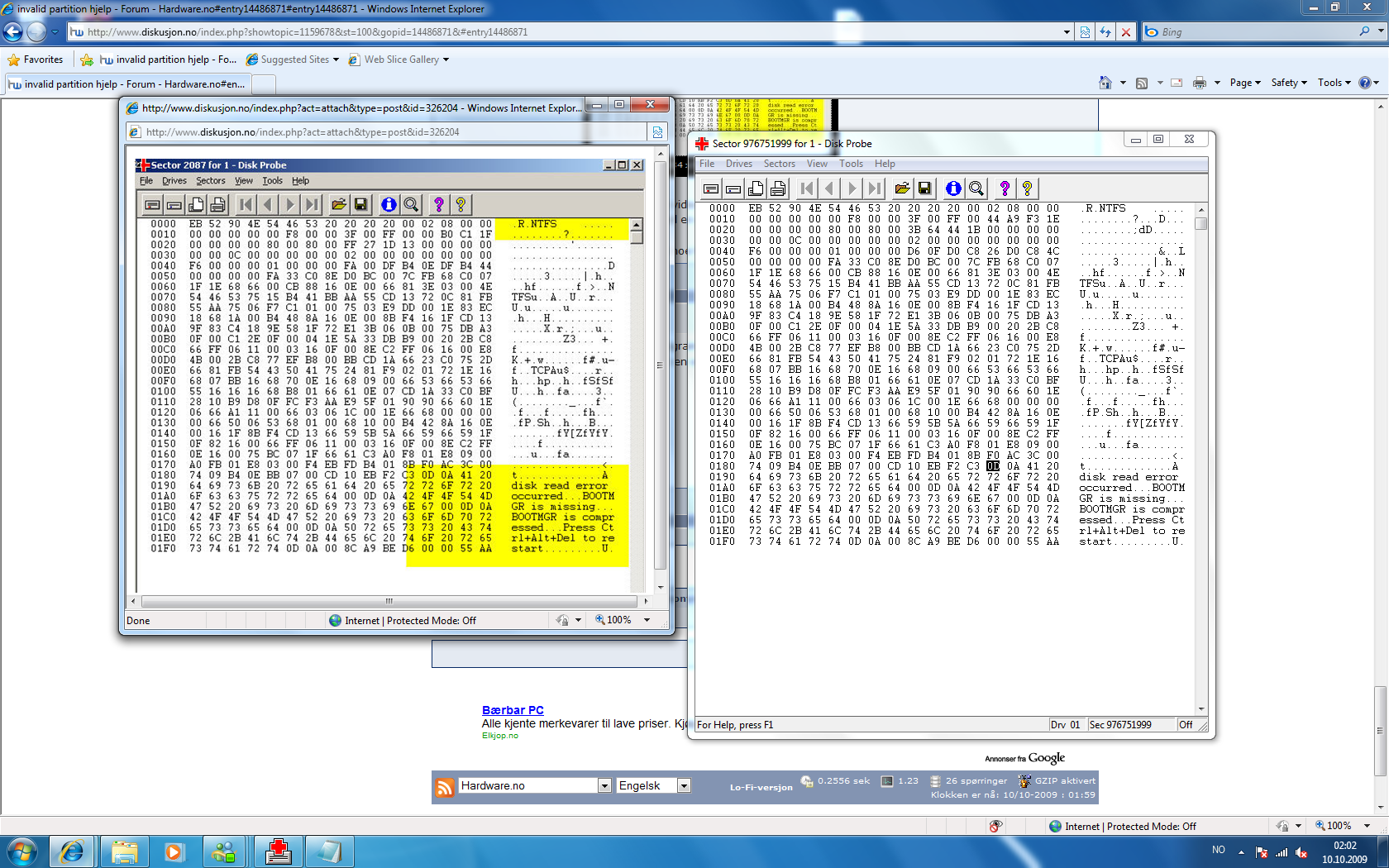Expand Suggested Sites dropdown in favorites bar
Screen dimensions: 1389x868
point(336,60)
